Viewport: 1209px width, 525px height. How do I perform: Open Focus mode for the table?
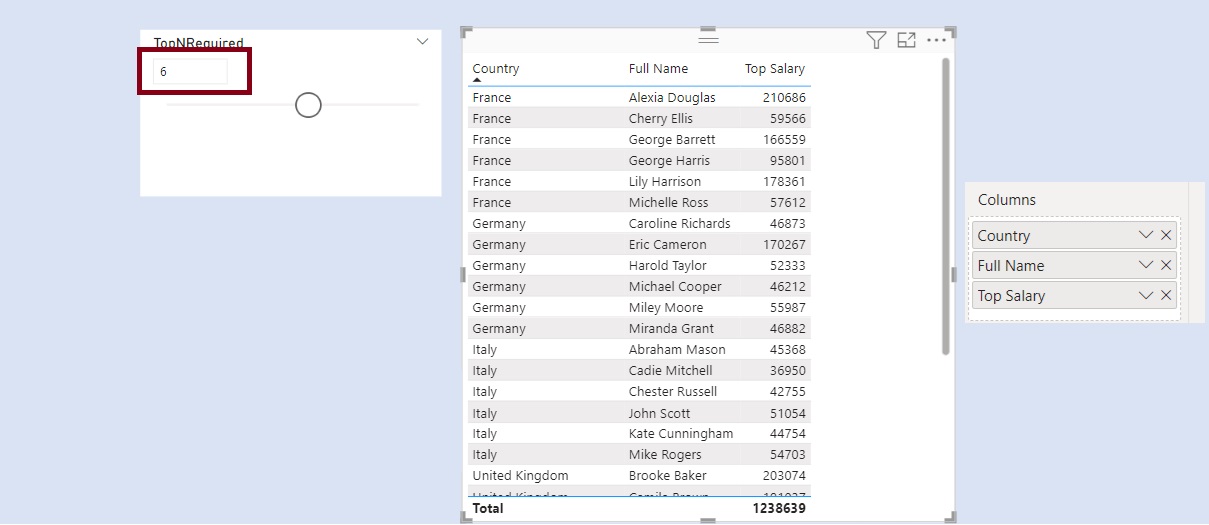[x=906, y=40]
